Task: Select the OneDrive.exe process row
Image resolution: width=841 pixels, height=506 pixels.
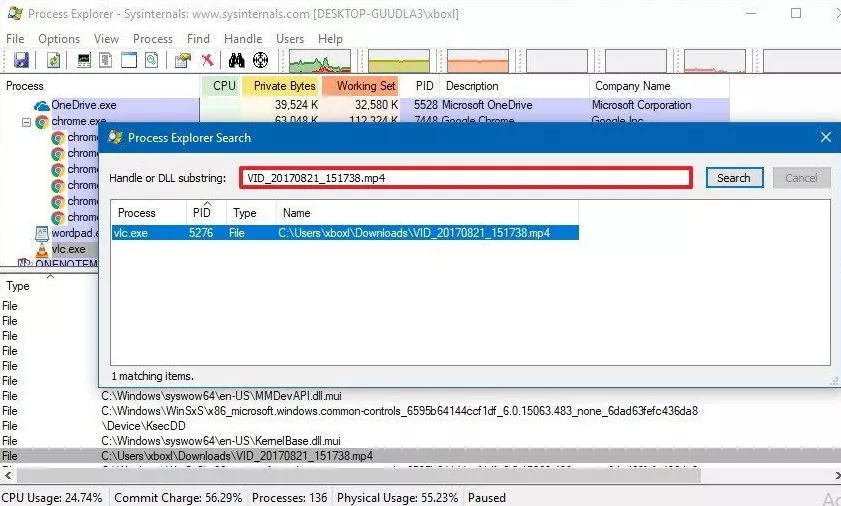Action: click(x=365, y=105)
